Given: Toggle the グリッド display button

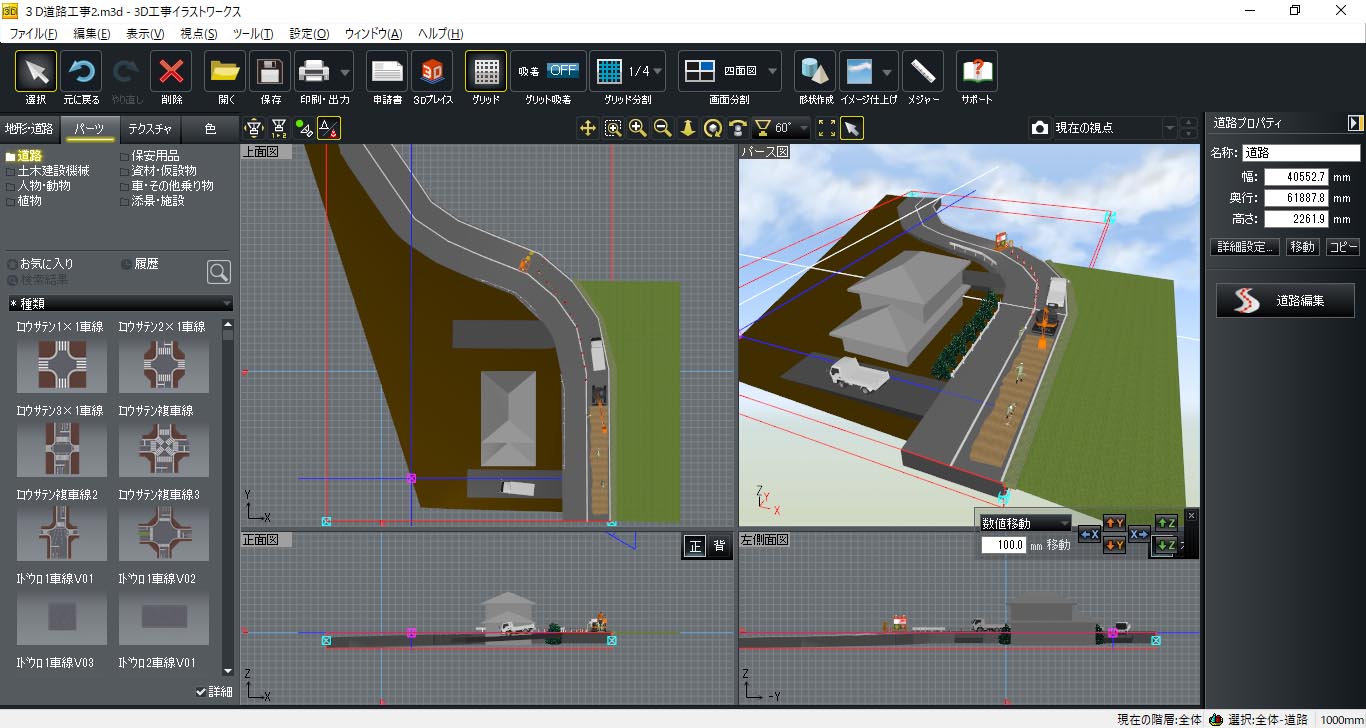Looking at the screenshot, I should pos(486,71).
